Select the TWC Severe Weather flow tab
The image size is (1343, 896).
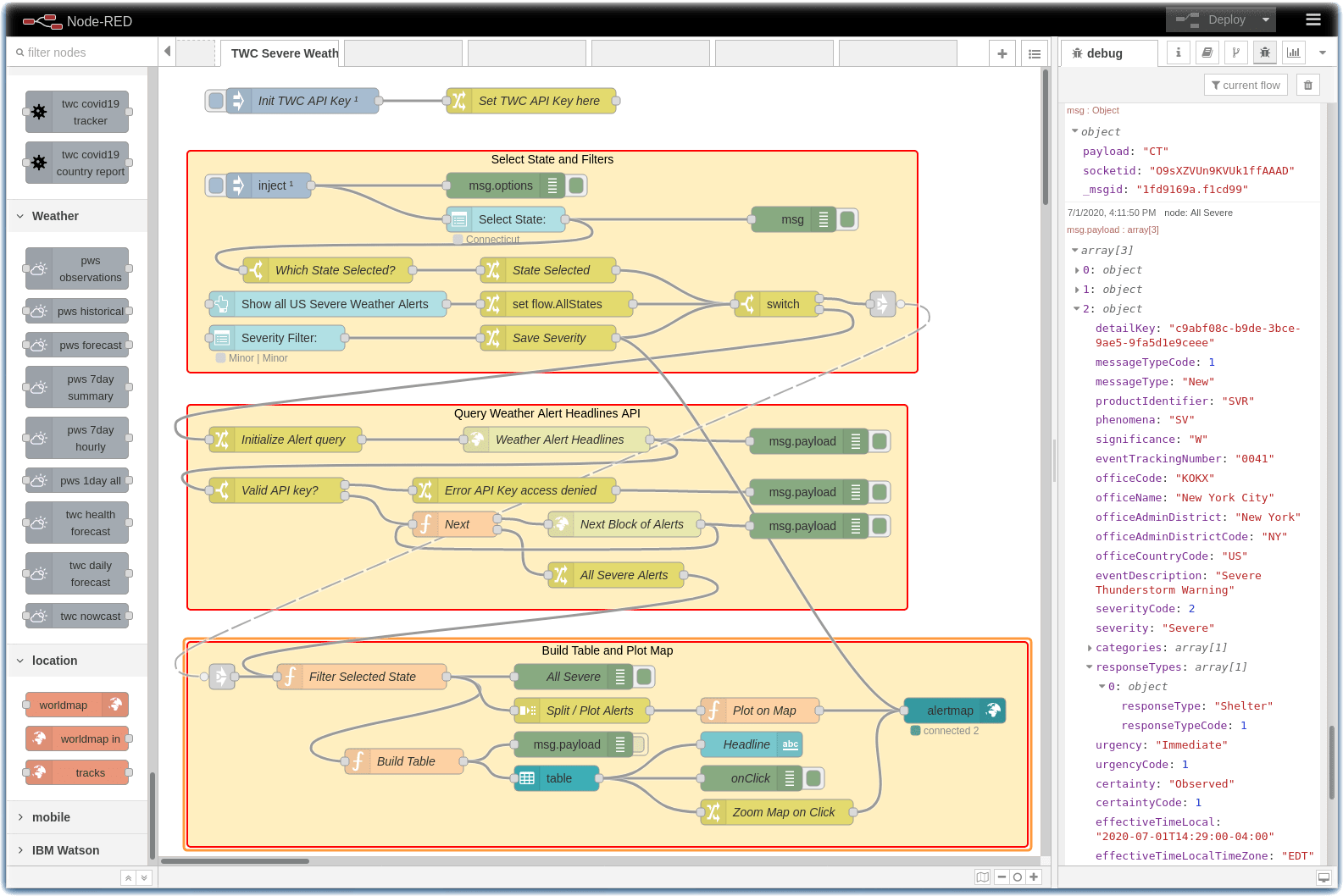(280, 53)
